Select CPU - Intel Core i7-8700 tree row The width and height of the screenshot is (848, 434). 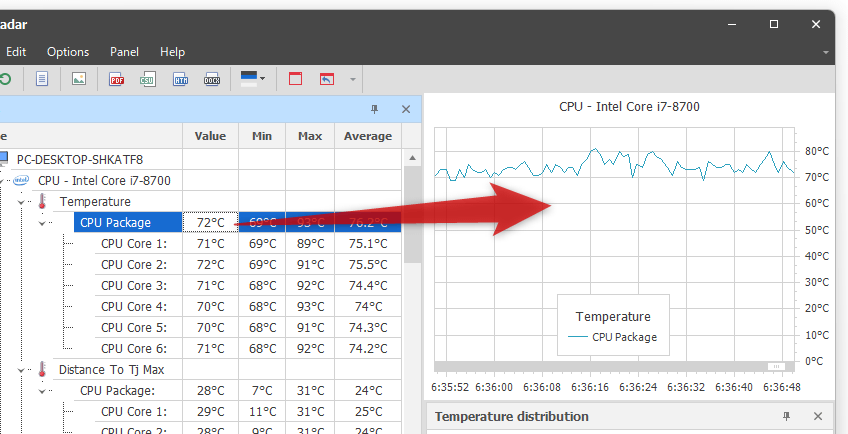pyautogui.click(x=104, y=180)
